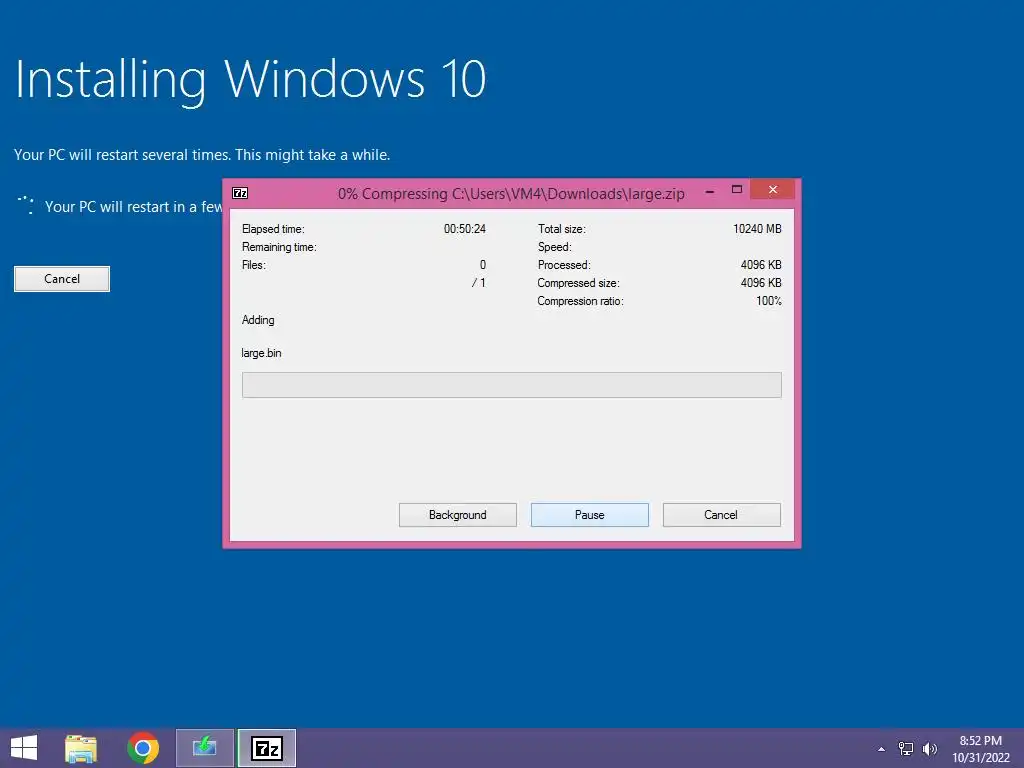Viewport: 1024px width, 768px height.
Task: Click the 'Compressed size:' label
Action: coord(579,283)
